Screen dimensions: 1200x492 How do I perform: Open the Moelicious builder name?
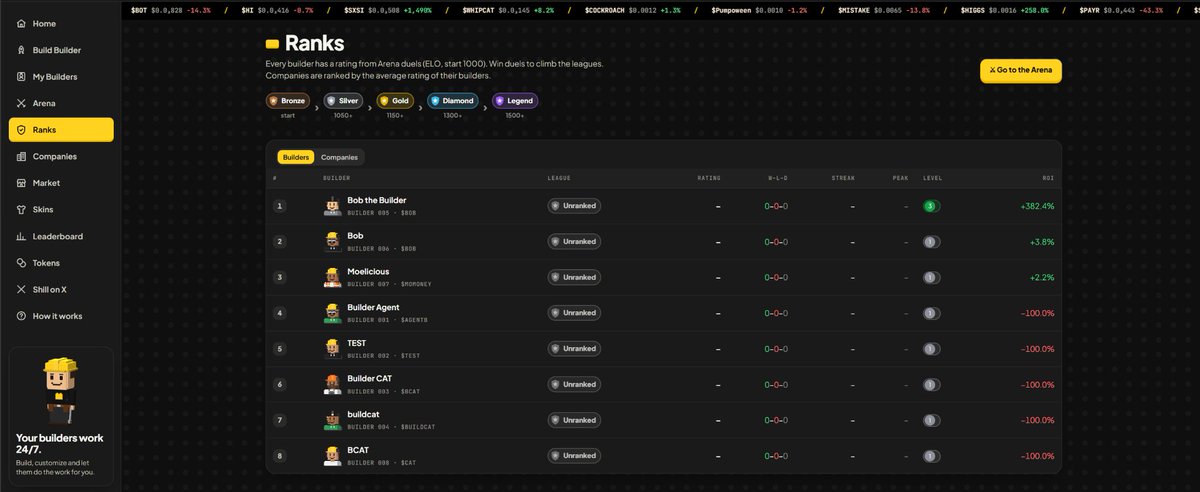click(x=368, y=271)
